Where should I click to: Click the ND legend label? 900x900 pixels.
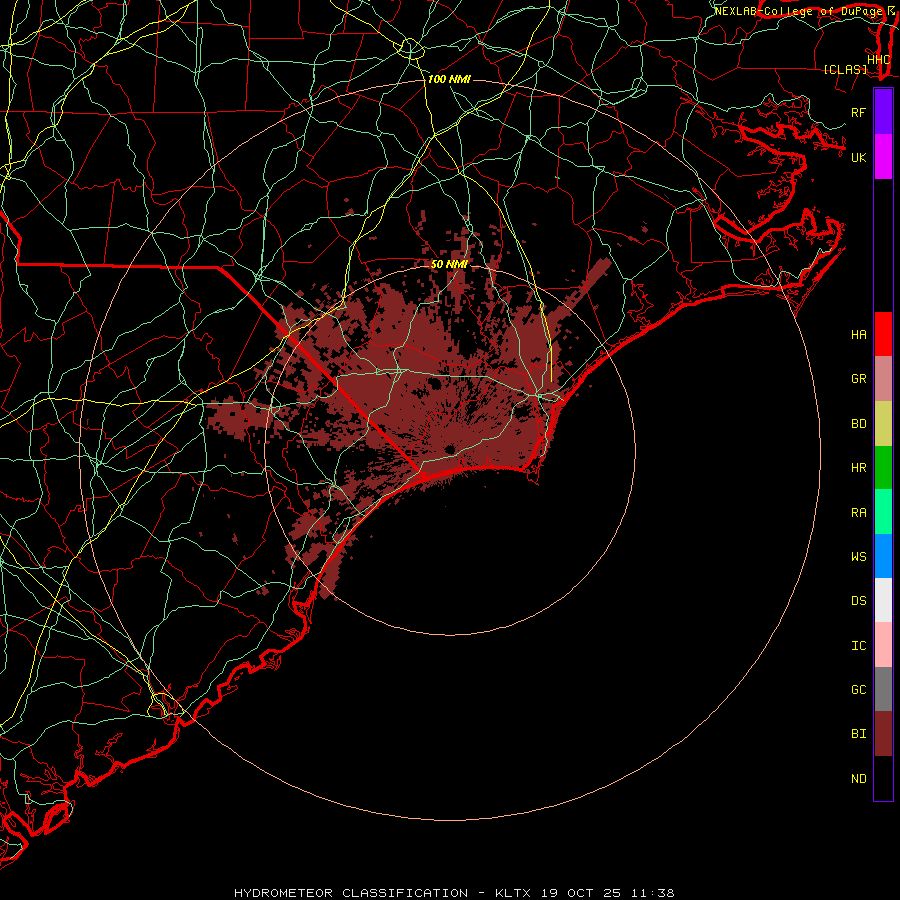(858, 779)
